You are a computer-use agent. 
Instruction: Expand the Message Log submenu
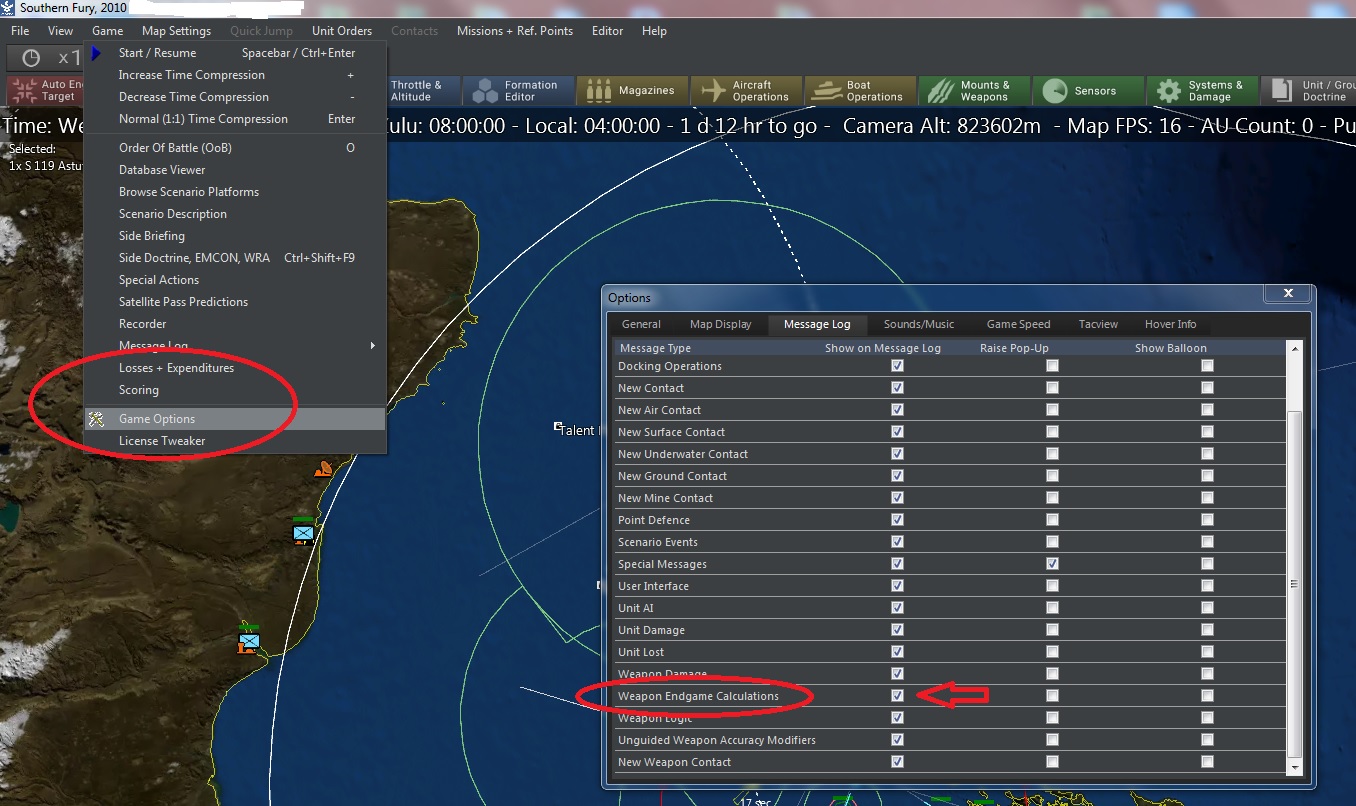coord(235,346)
